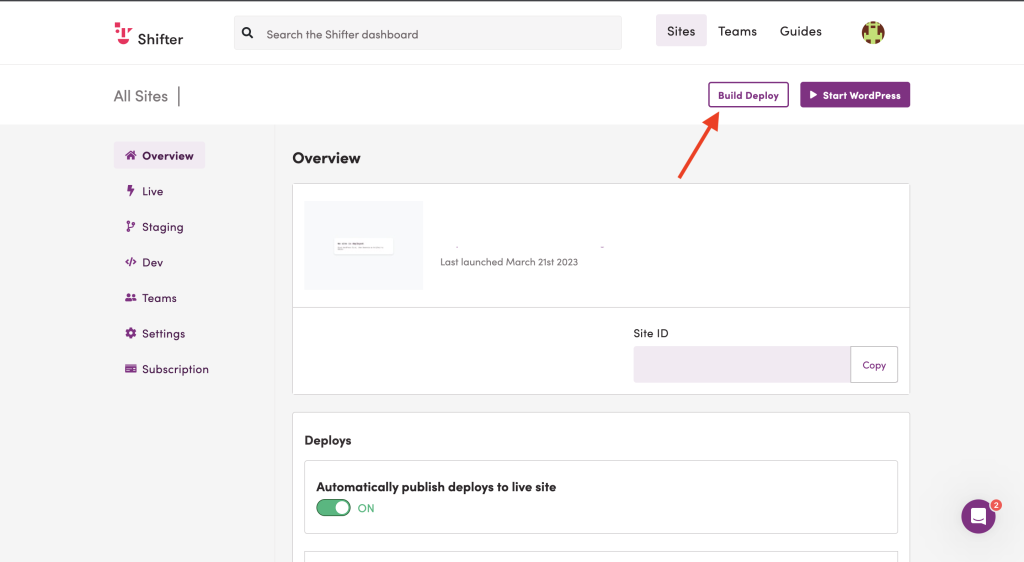Click the Dev code icon
1024x562 pixels.
click(131, 262)
